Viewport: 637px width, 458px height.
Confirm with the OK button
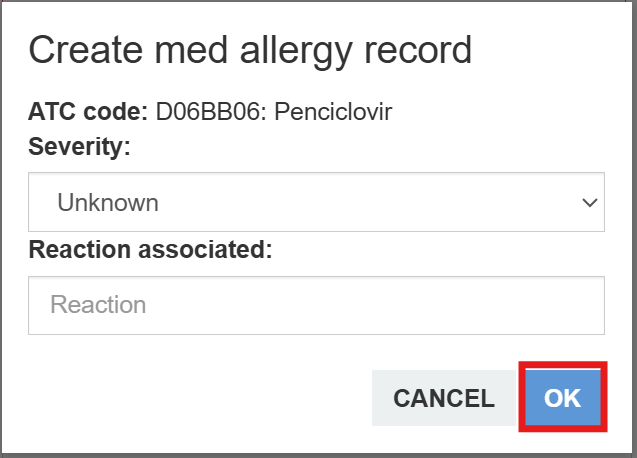562,398
